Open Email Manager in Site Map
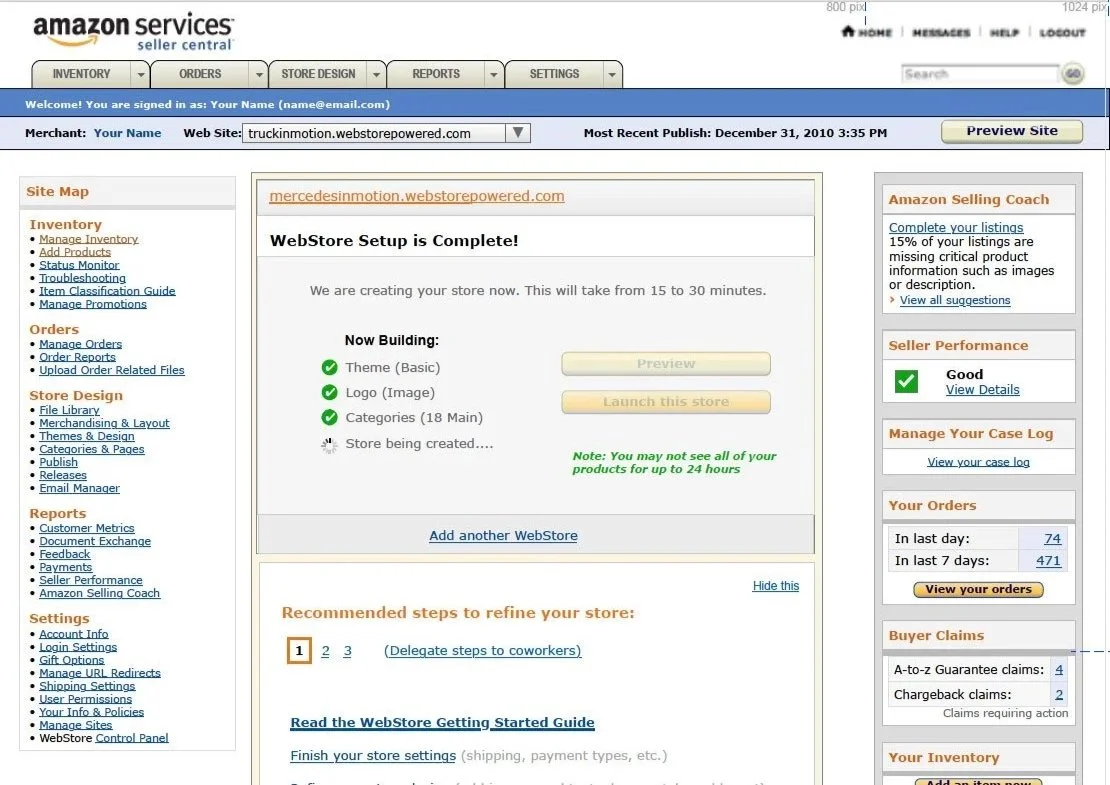The image size is (1110, 785). pyautogui.click(x=79, y=488)
